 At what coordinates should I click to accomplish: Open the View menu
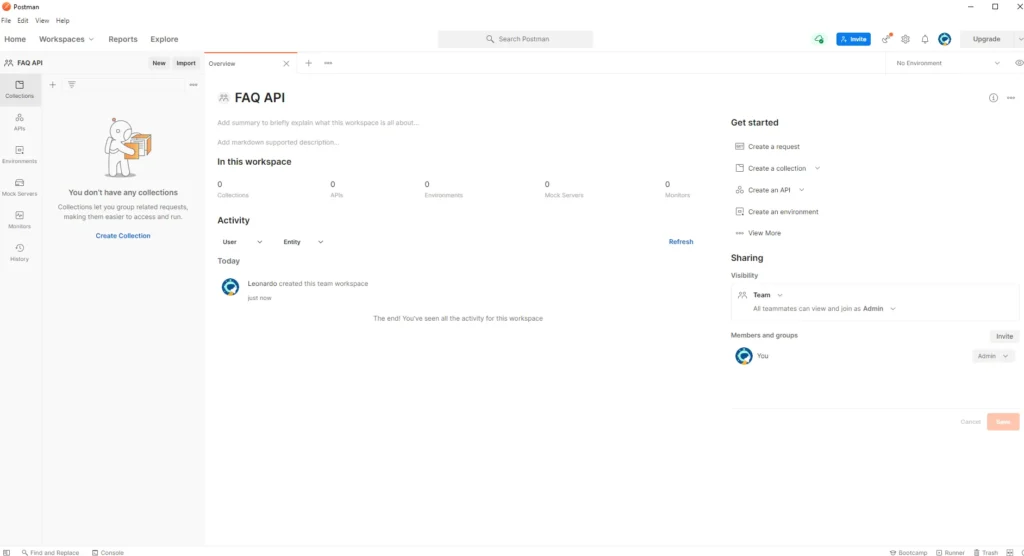point(42,21)
